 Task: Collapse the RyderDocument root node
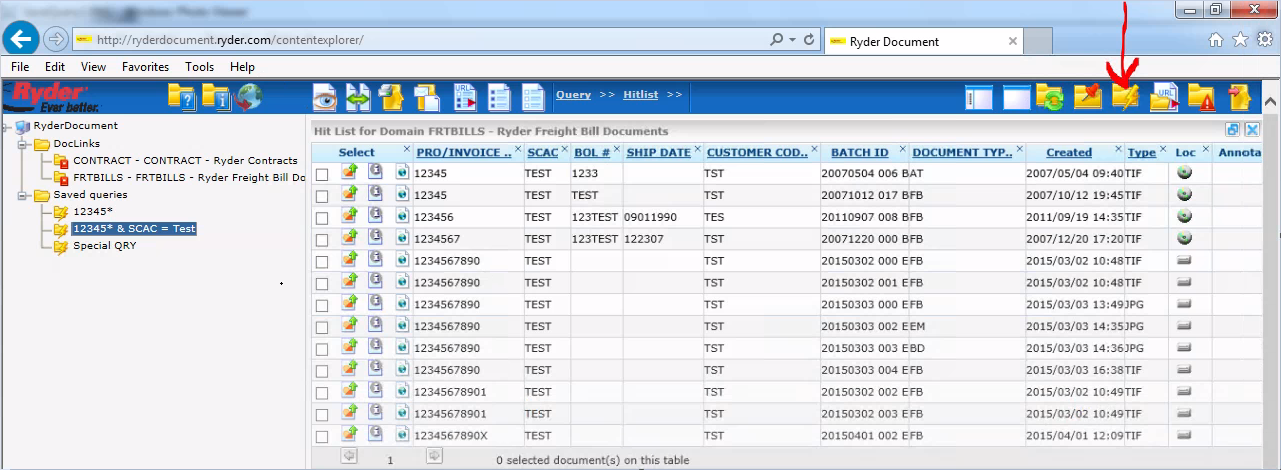pos(7,127)
